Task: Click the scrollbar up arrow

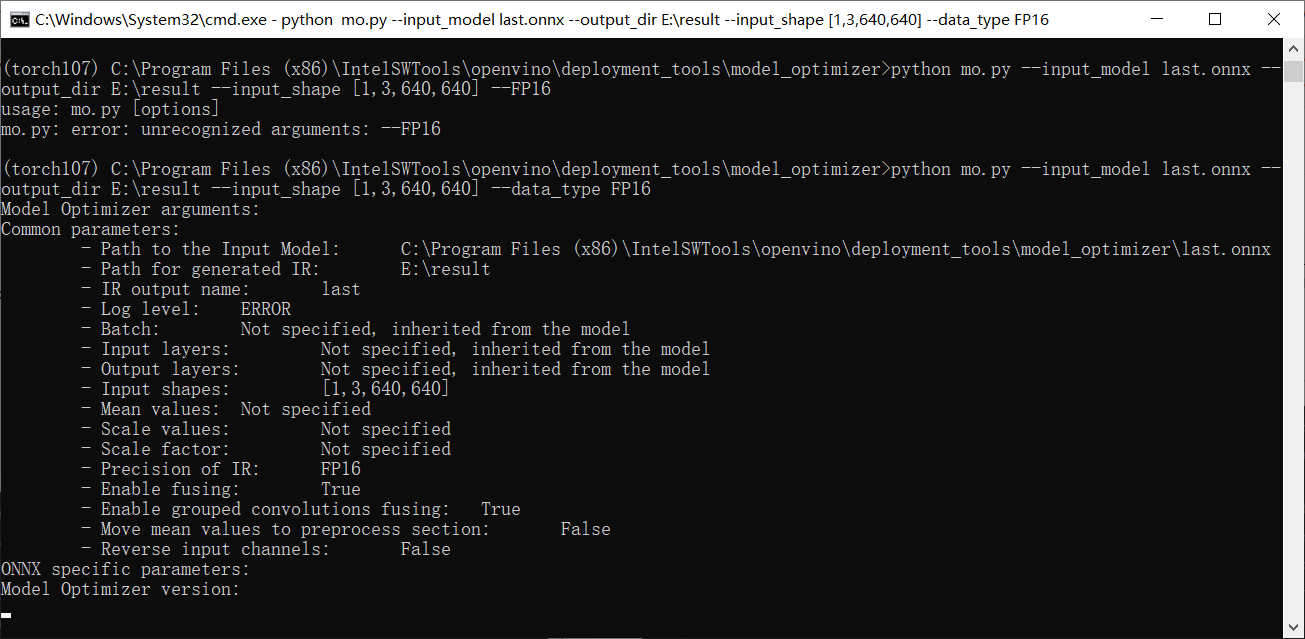Action: point(1293,49)
